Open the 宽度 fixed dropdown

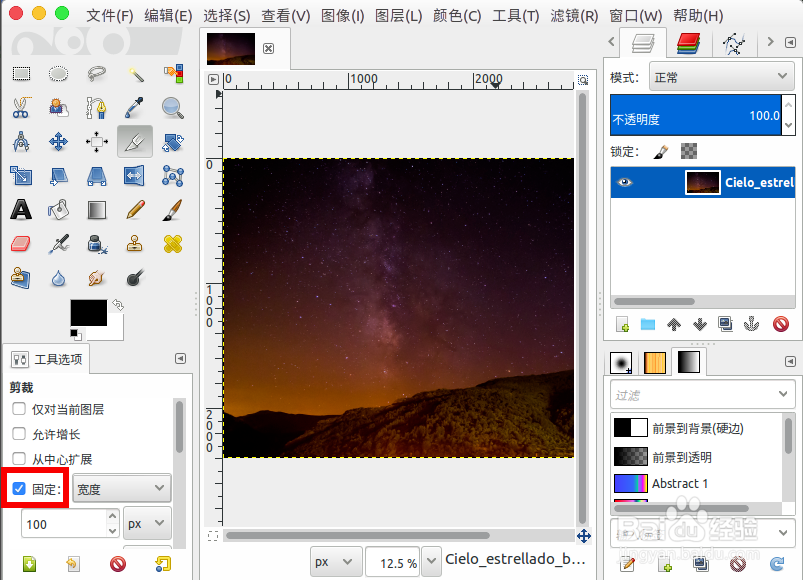coord(122,488)
